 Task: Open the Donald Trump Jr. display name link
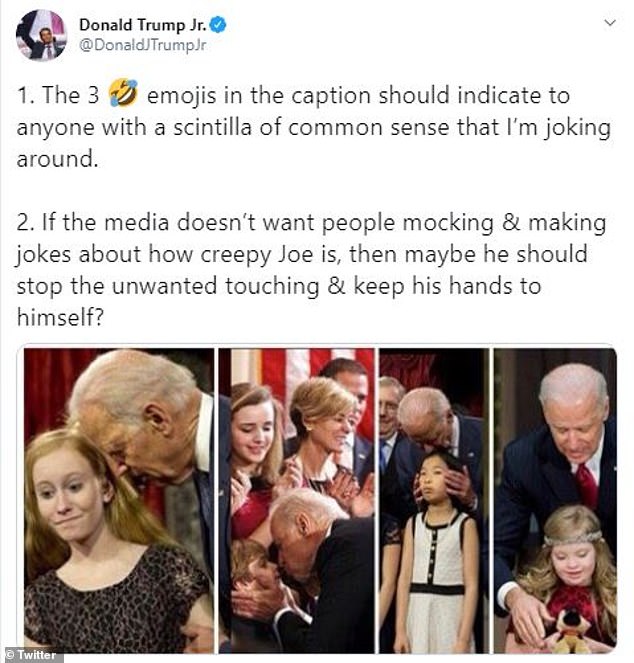coord(137,23)
